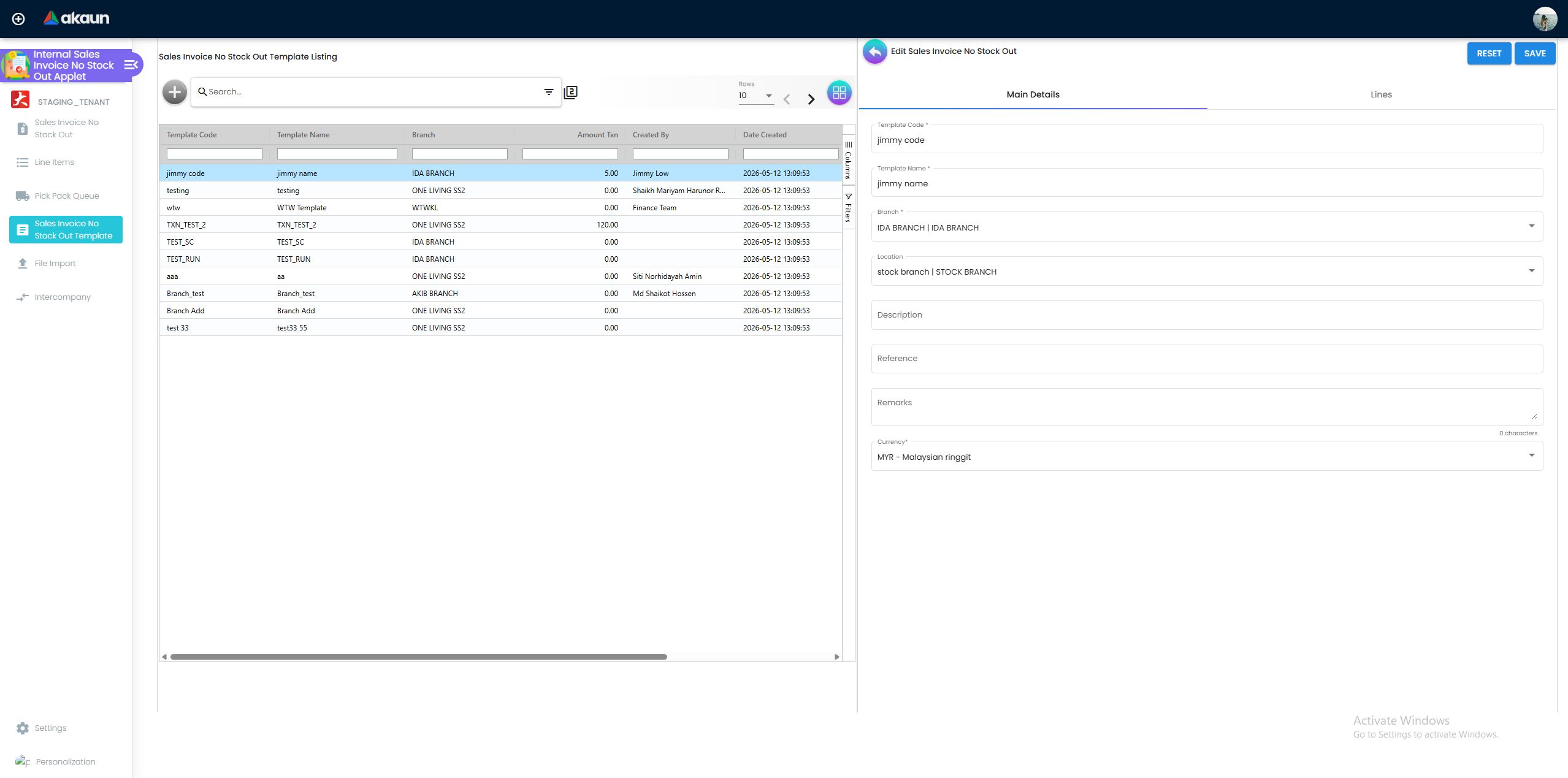Click the back arrow in edit panel
The image size is (1568, 778).
coord(875,51)
